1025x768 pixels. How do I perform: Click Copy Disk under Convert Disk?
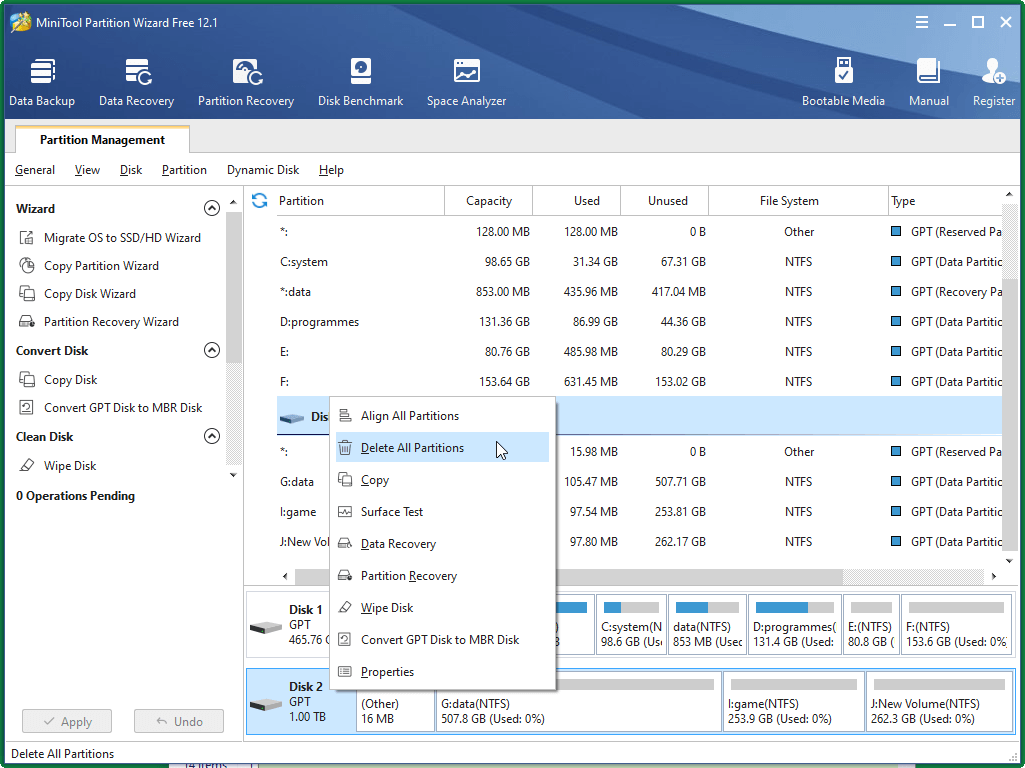pos(70,380)
